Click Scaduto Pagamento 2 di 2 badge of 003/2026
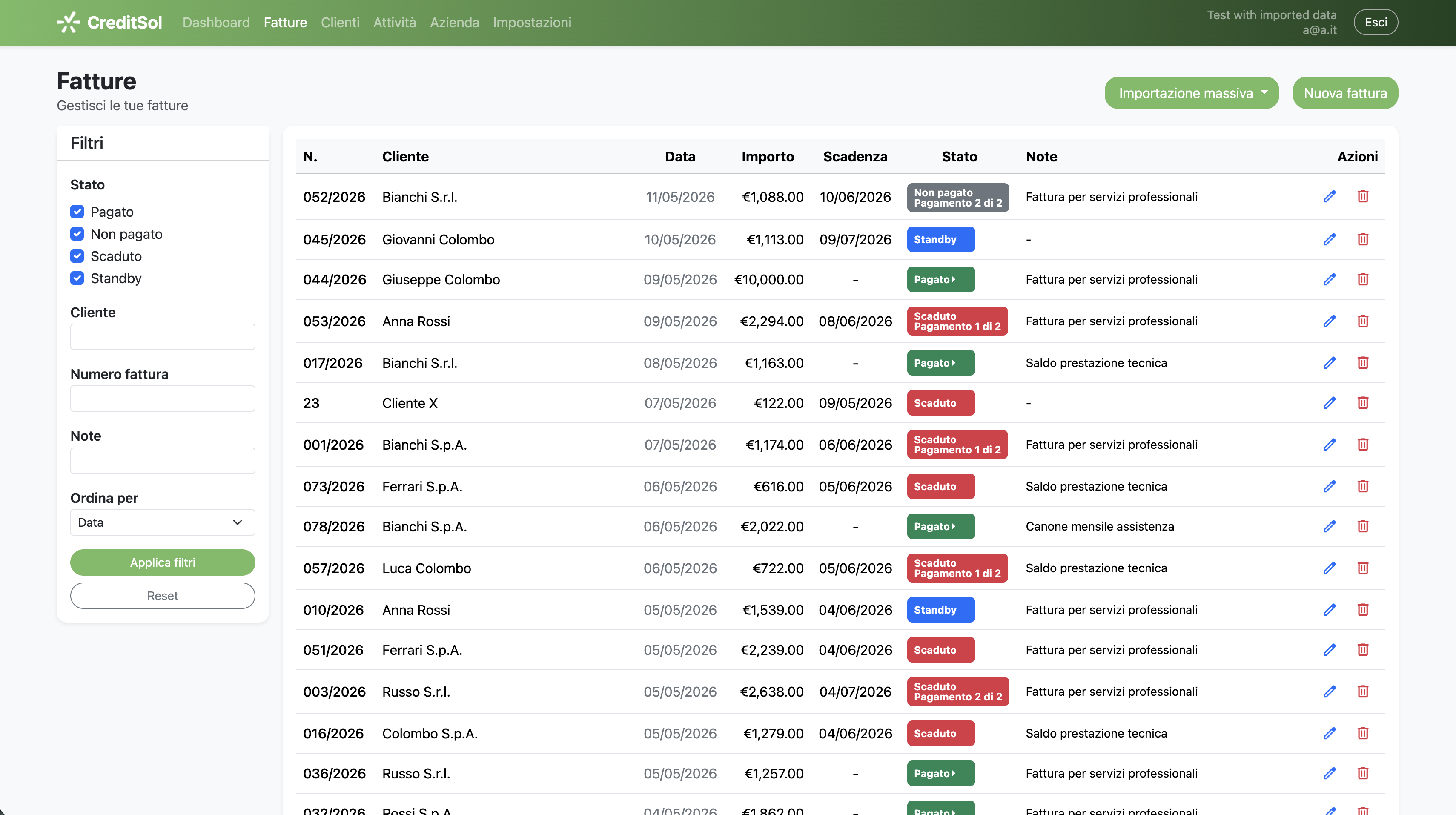The height and width of the screenshot is (815, 1456). pos(957,692)
